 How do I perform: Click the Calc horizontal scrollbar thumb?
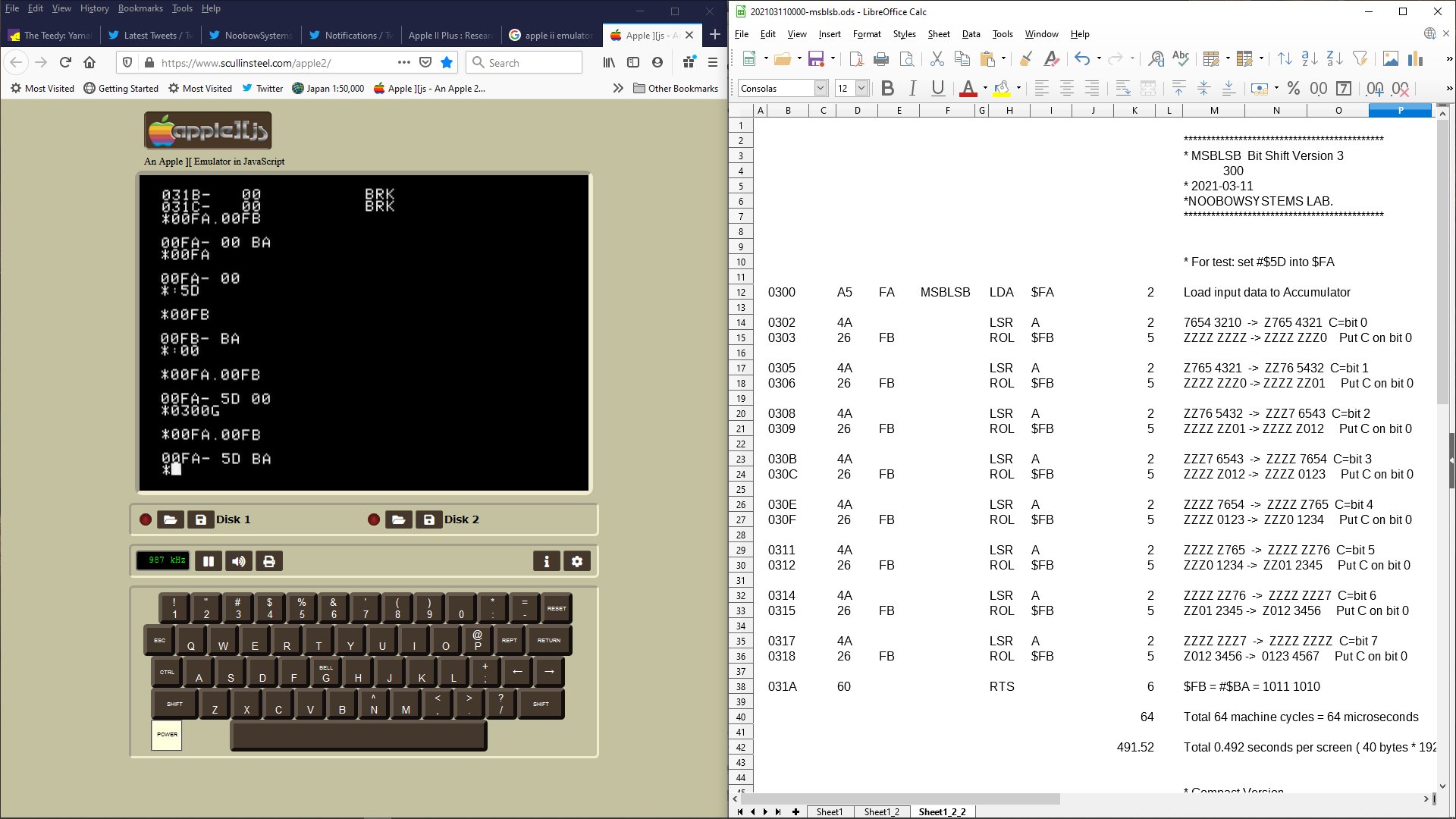click(x=900, y=799)
